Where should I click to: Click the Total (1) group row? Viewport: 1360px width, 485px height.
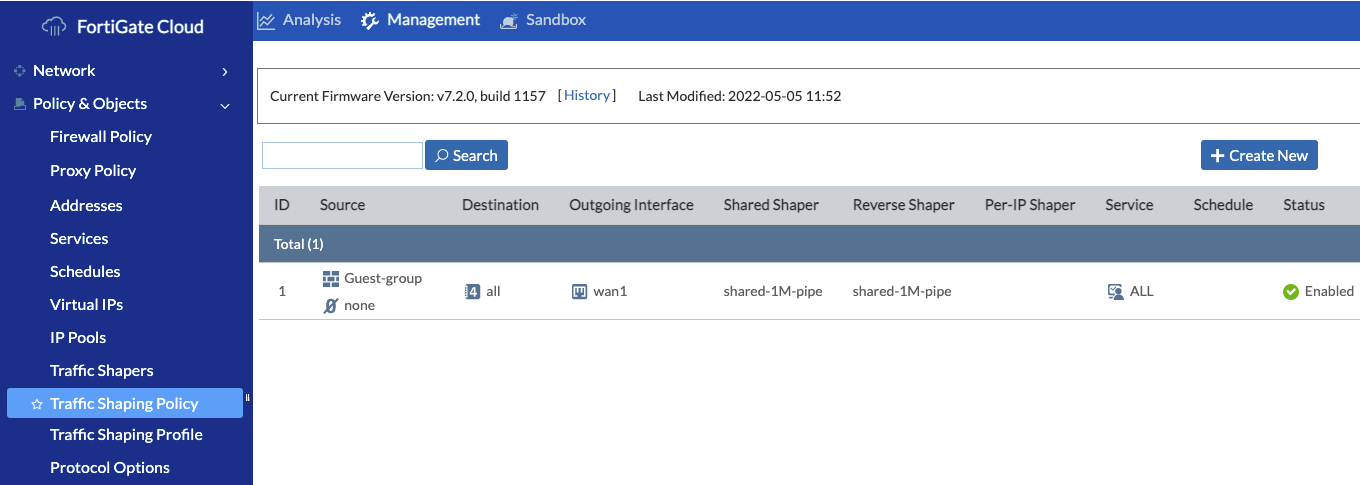(809, 244)
